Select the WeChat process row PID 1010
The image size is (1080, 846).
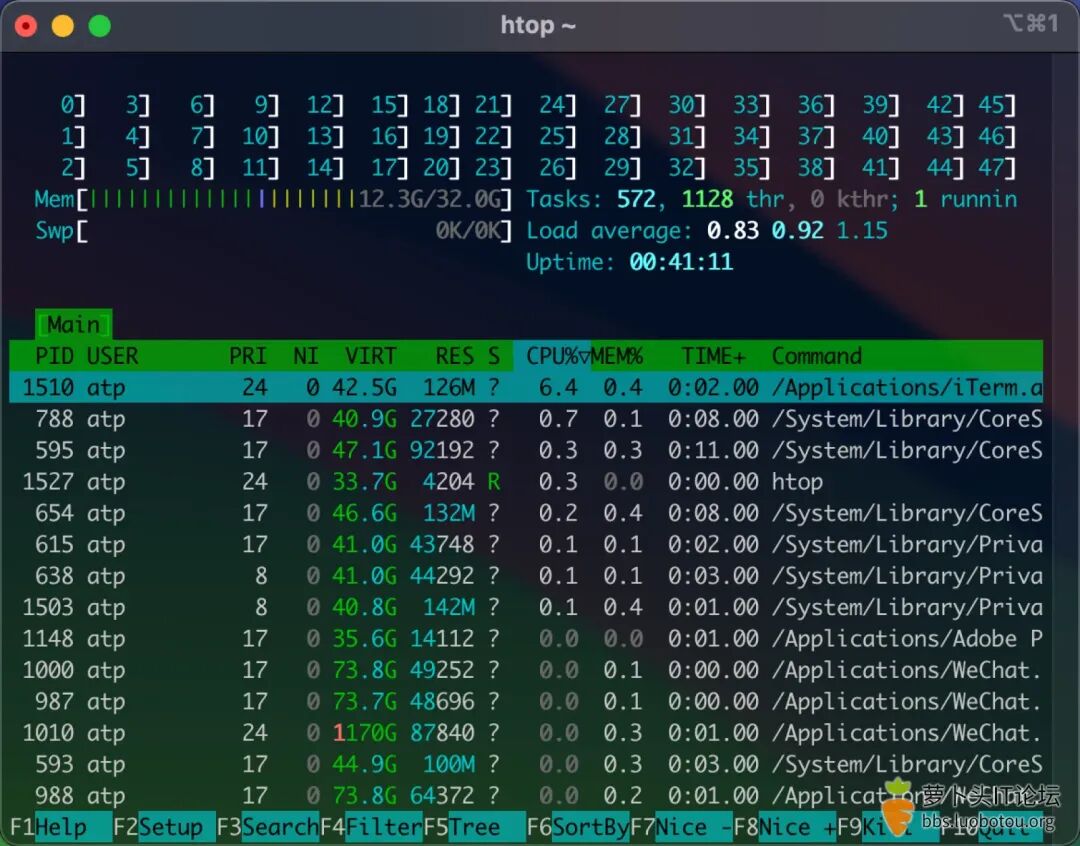(526, 732)
